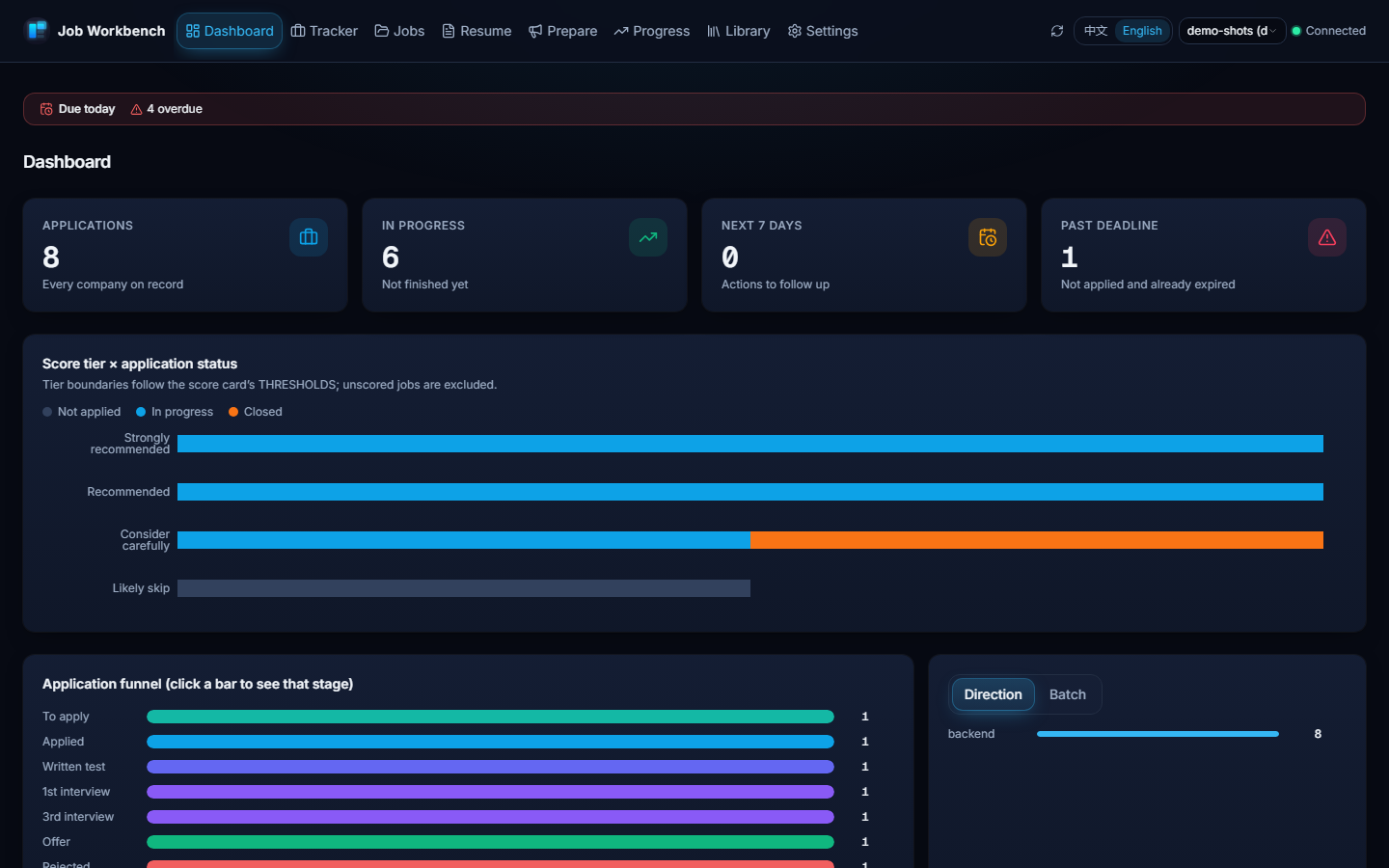Click the 4 overdue alert link
This screenshot has height=868, width=1389.
(166, 109)
